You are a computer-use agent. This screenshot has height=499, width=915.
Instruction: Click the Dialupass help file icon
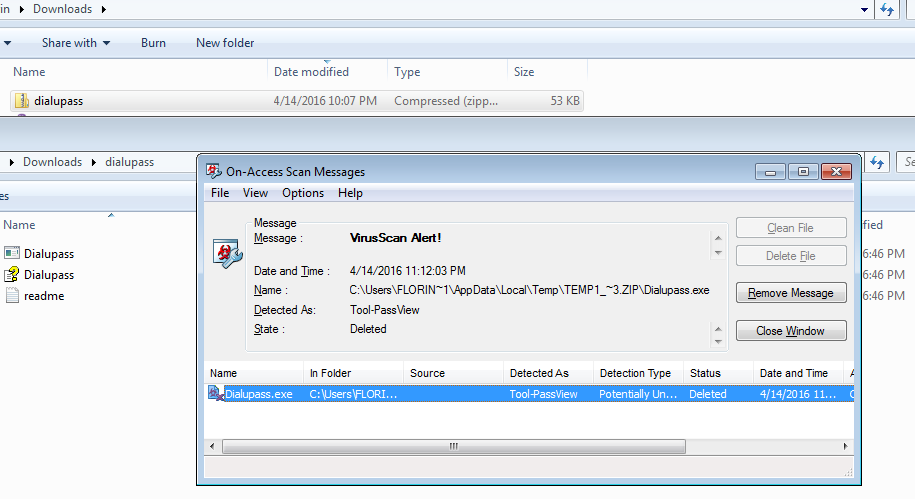[x=12, y=274]
